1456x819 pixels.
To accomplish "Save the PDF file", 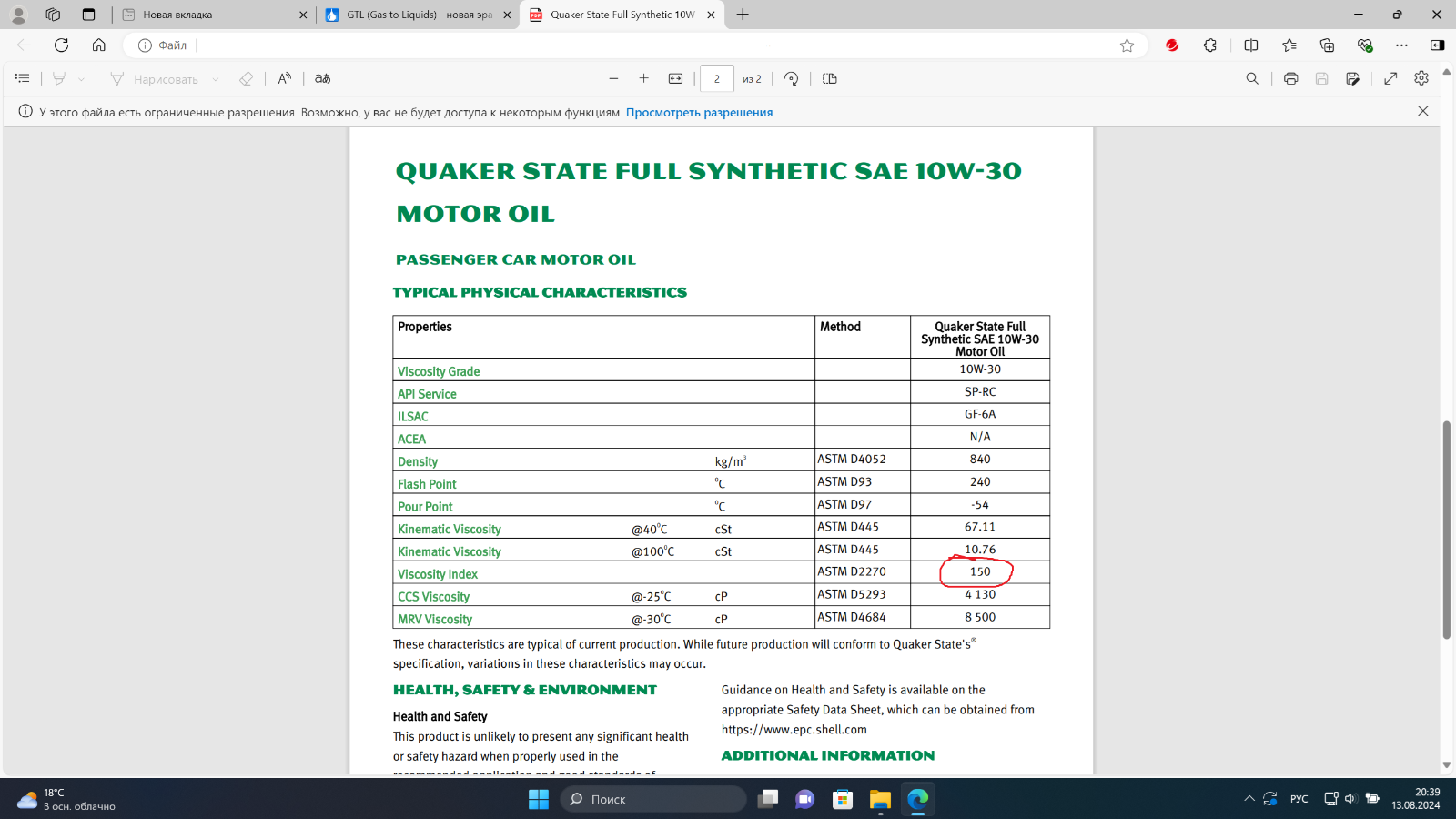I will tap(1321, 79).
